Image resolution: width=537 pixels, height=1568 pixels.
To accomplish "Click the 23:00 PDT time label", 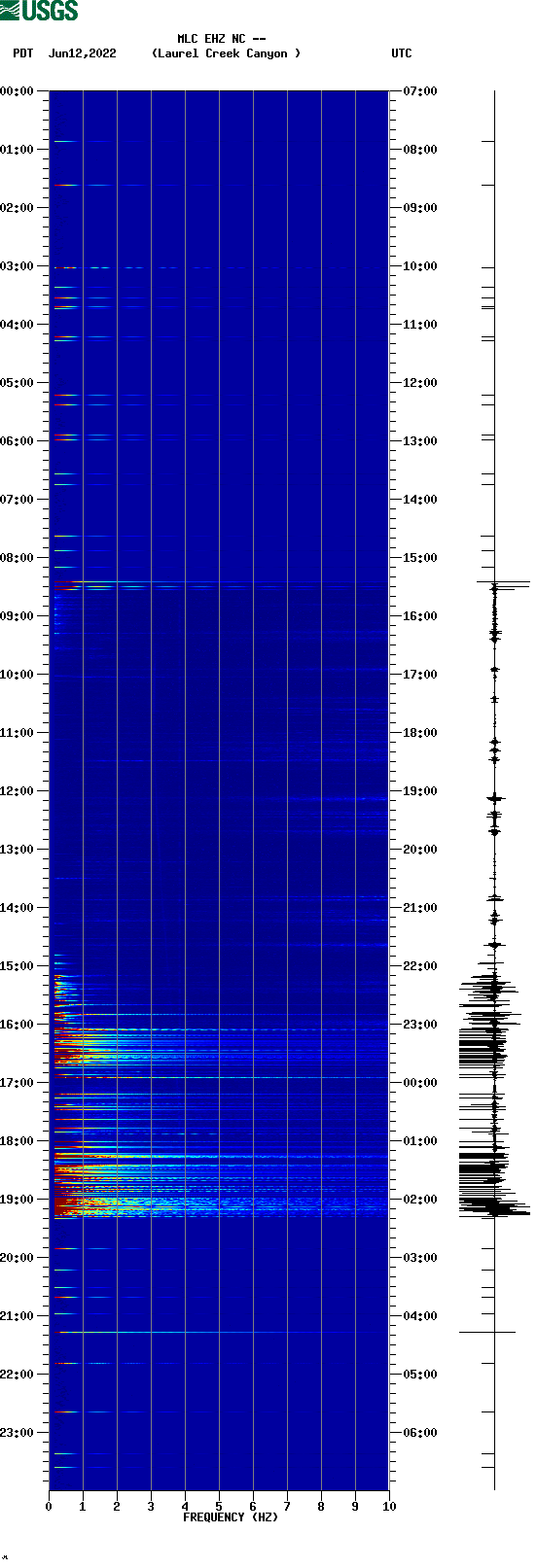I will click(x=18, y=1433).
